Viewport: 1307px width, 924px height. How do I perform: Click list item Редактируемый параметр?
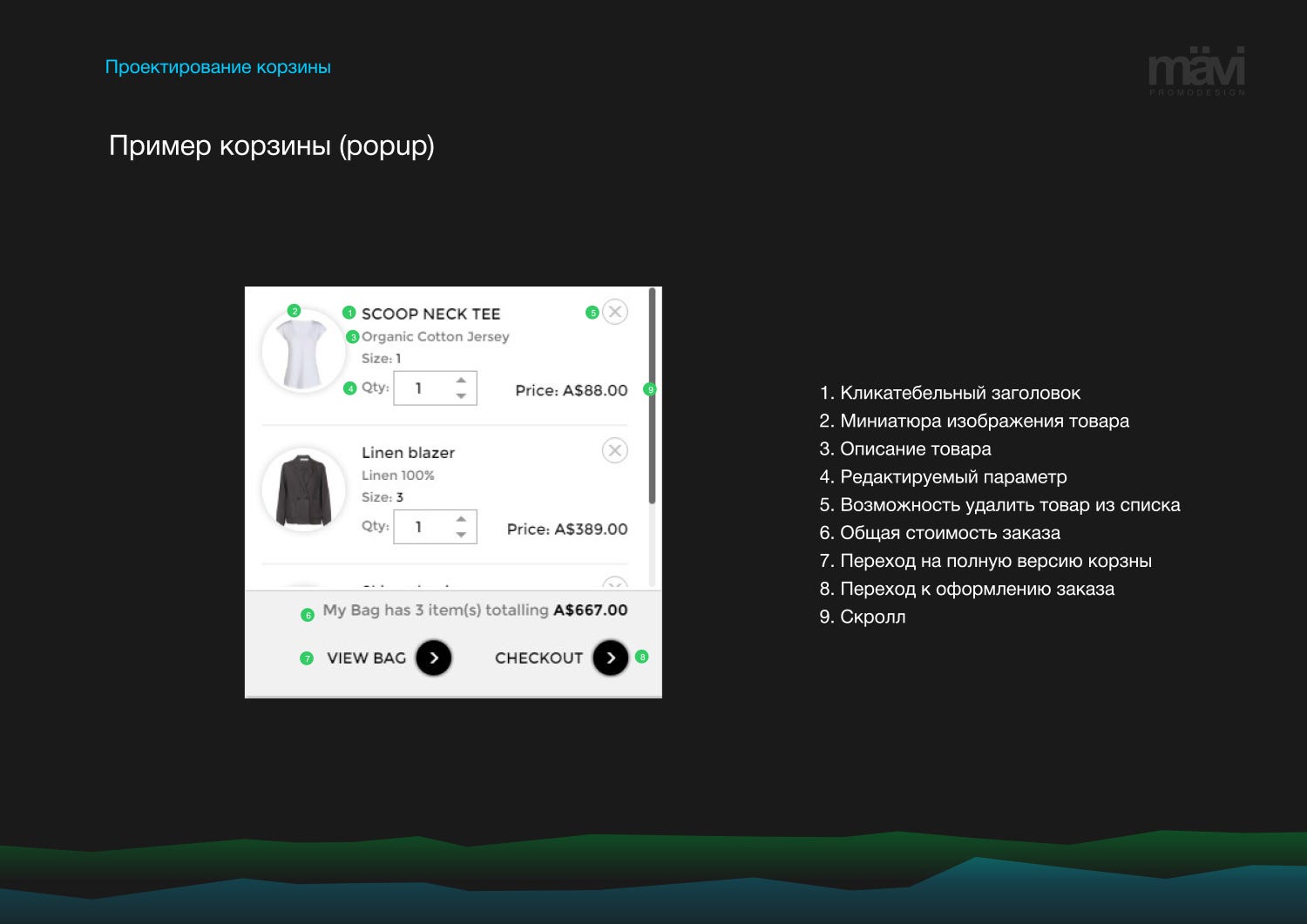[x=943, y=476]
